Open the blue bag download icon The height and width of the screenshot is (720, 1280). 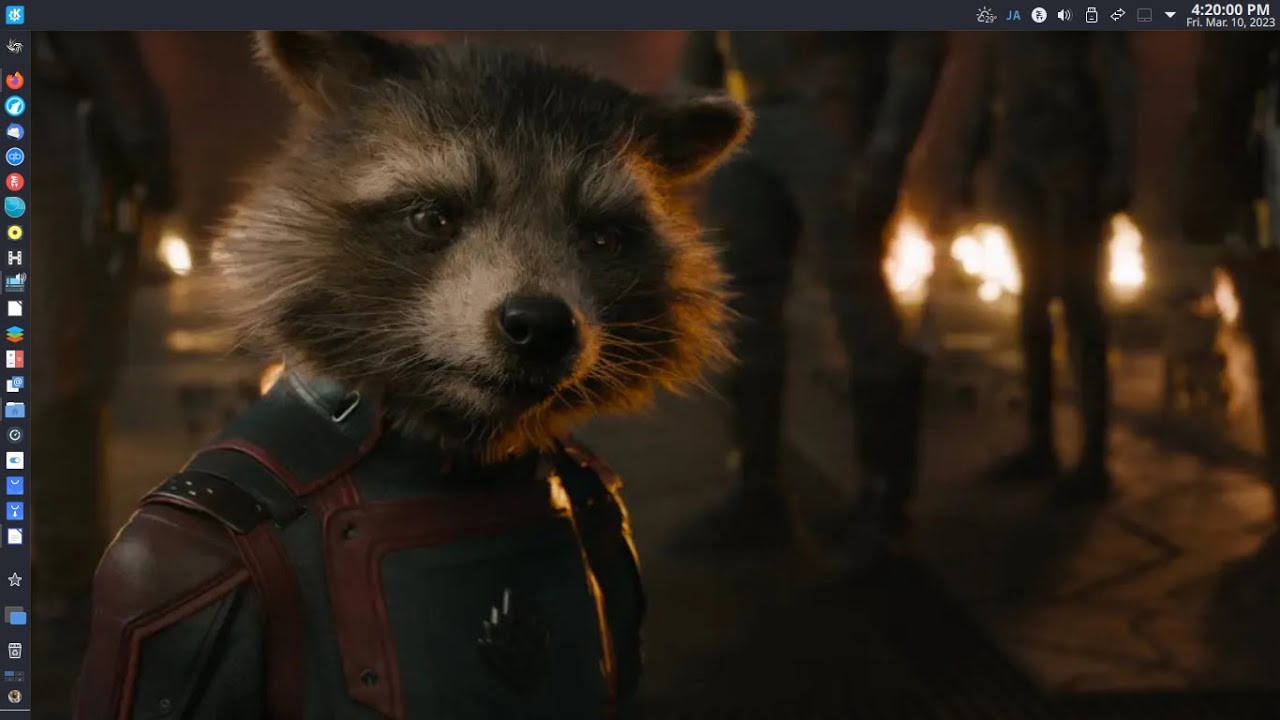pos(15,511)
